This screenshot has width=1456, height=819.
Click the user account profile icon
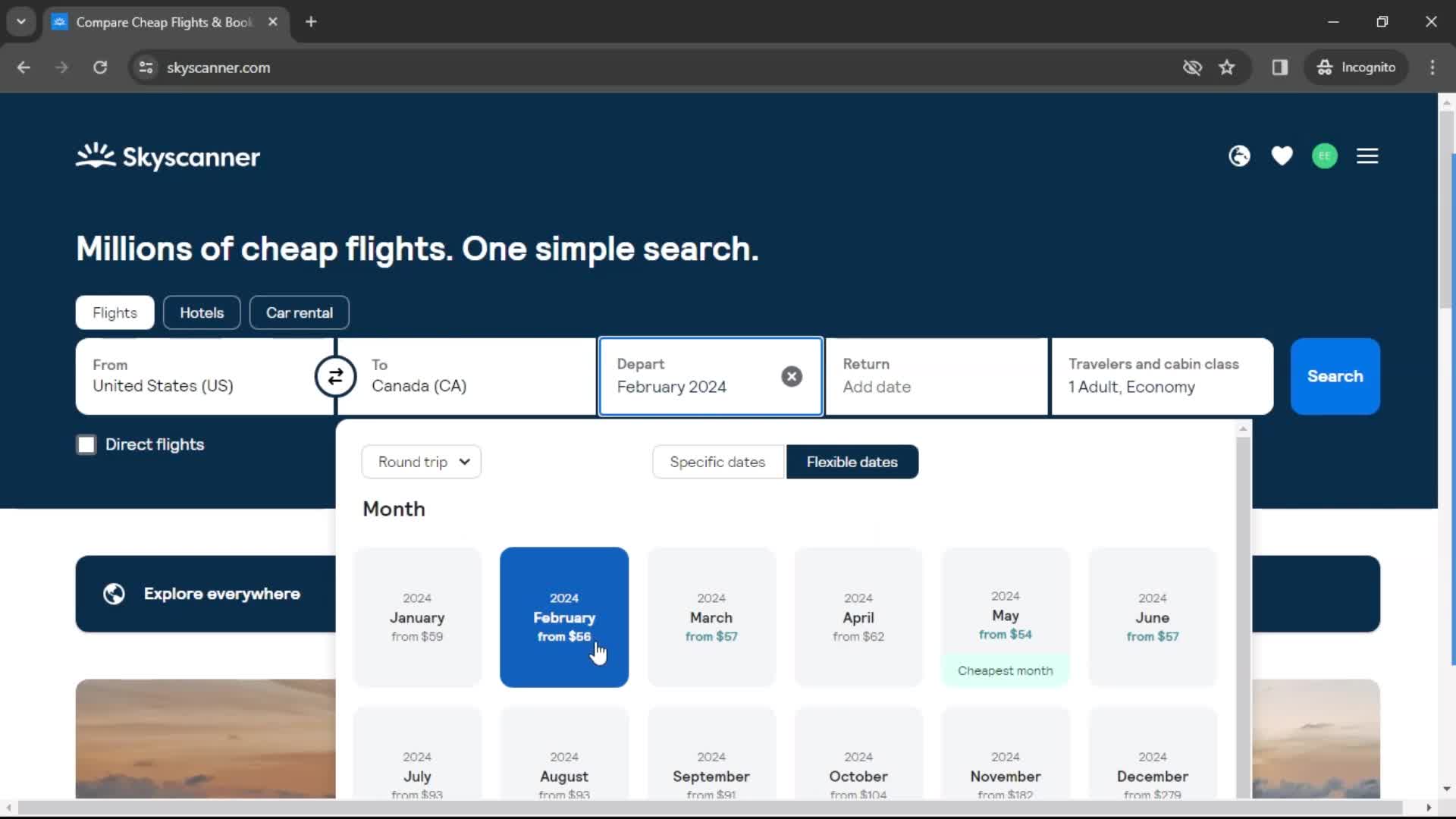pos(1324,156)
